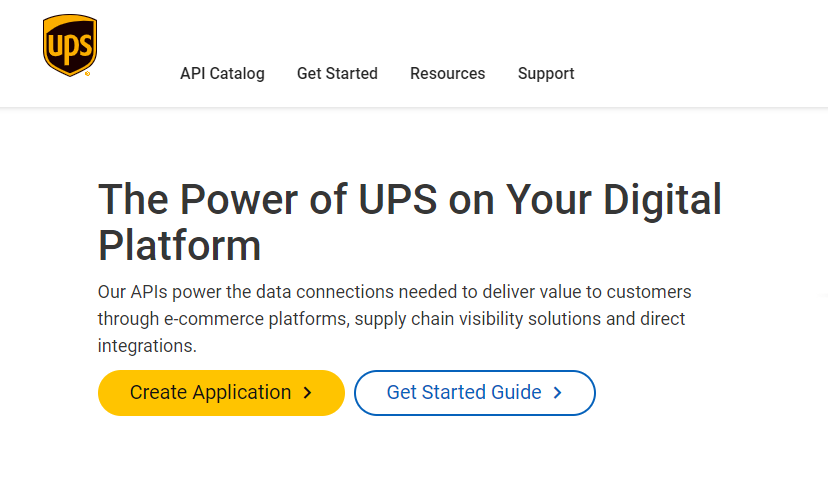Select Resources in the top navigation
The width and height of the screenshot is (828, 484).
448,73
